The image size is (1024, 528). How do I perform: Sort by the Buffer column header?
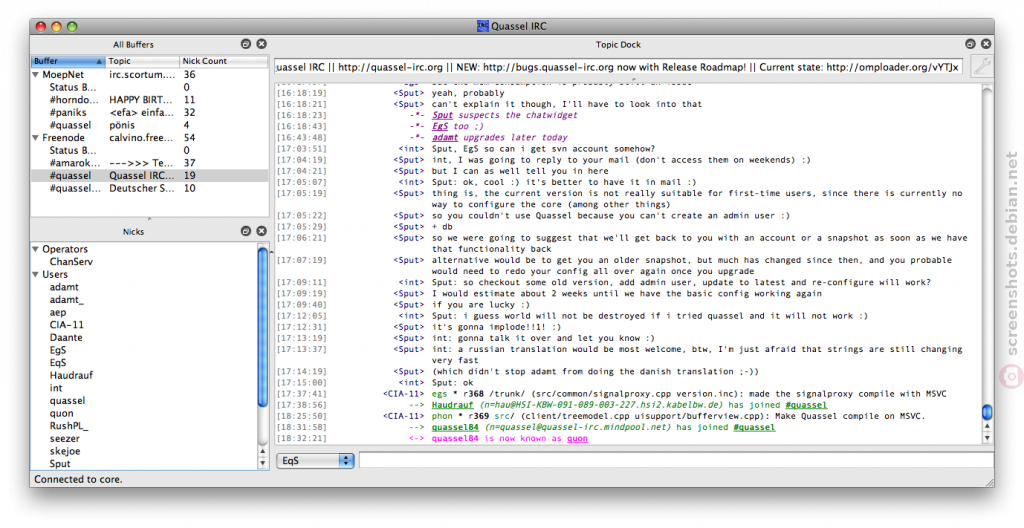(x=68, y=61)
